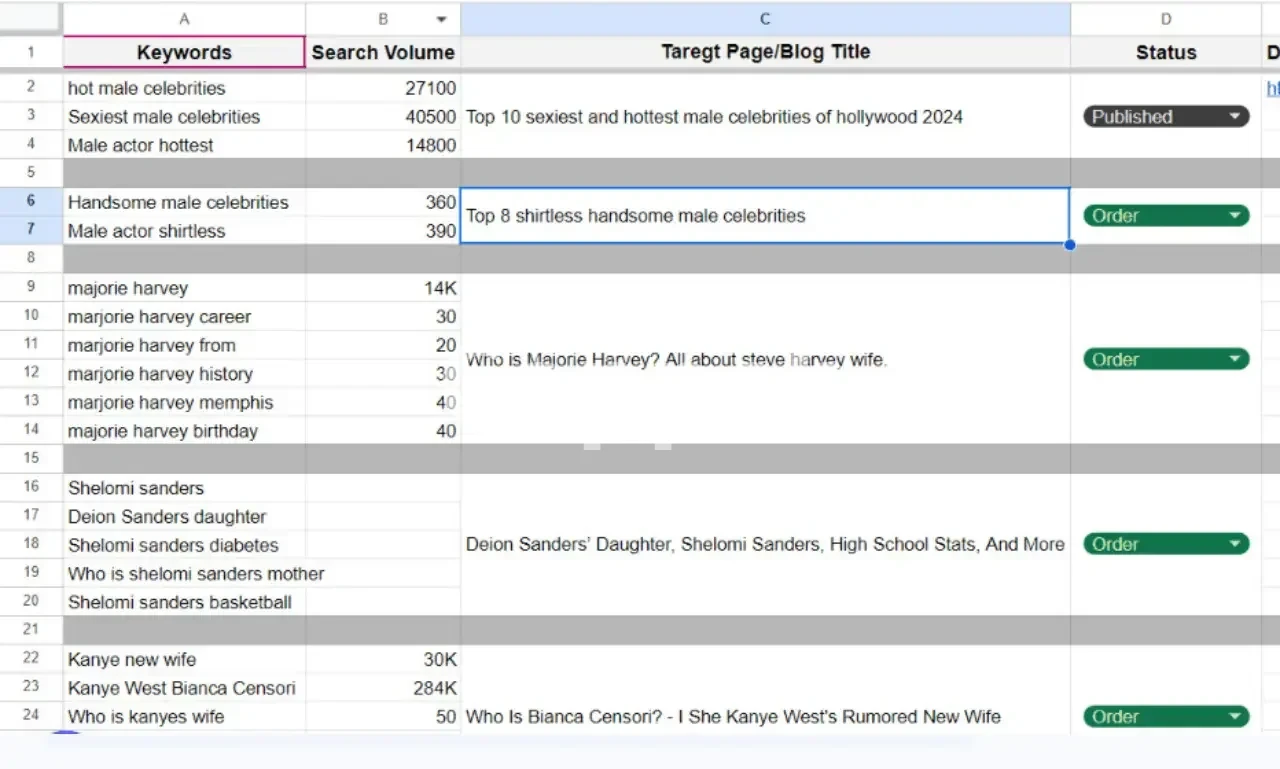Open the Published status dropdown
1280x769 pixels.
(x=1236, y=117)
